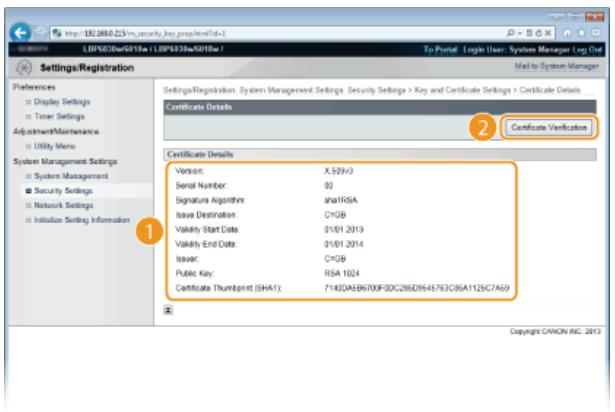Click the Settings/Registration gear icon
Image resolution: width=615 pixels, height=412 pixels.
(24, 67)
